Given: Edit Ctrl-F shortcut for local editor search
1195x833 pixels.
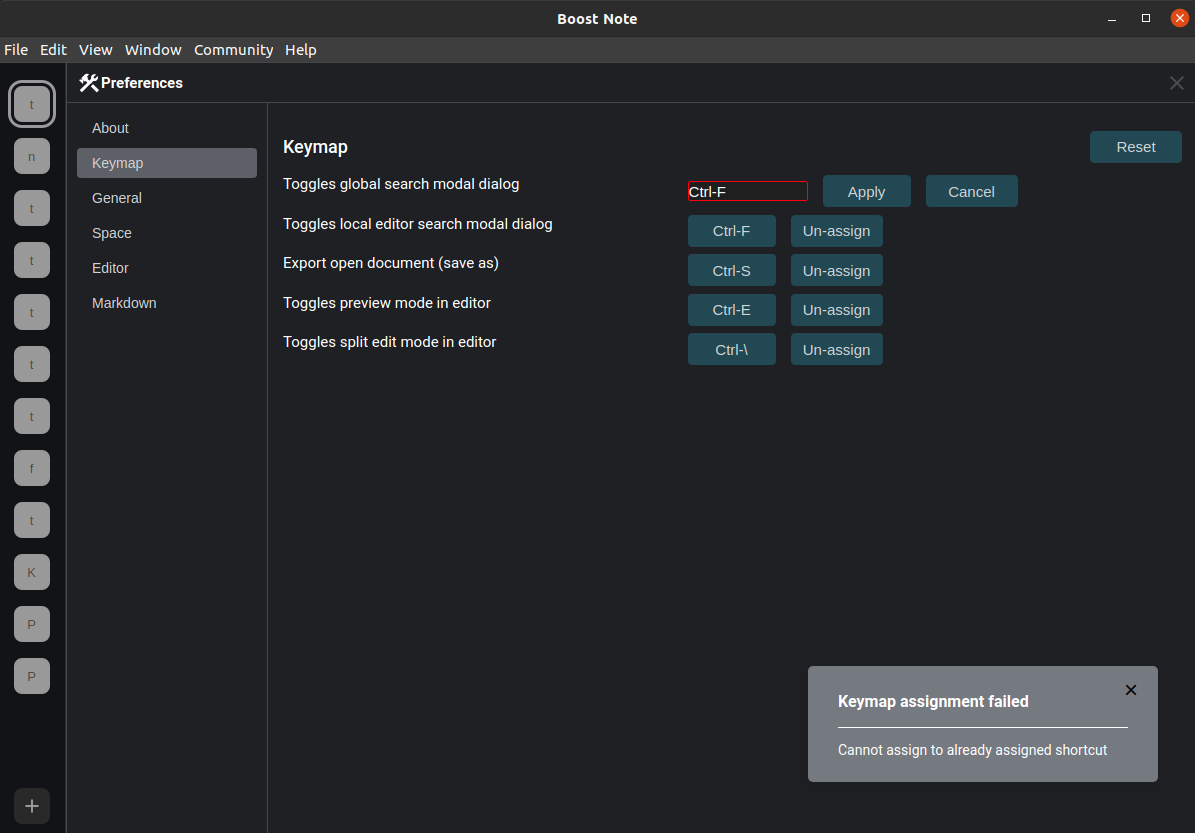Looking at the screenshot, I should pyautogui.click(x=732, y=231).
